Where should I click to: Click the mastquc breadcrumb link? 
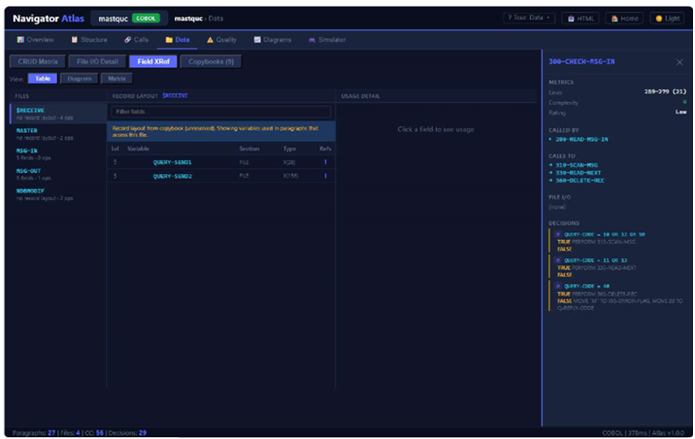pyautogui.click(x=188, y=19)
